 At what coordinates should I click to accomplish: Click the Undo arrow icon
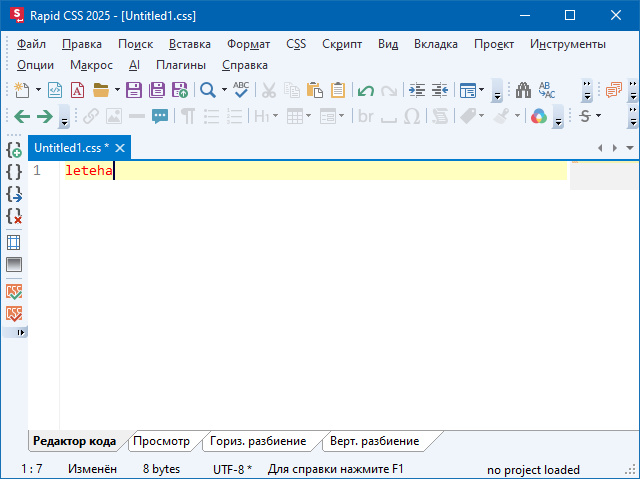click(x=366, y=90)
